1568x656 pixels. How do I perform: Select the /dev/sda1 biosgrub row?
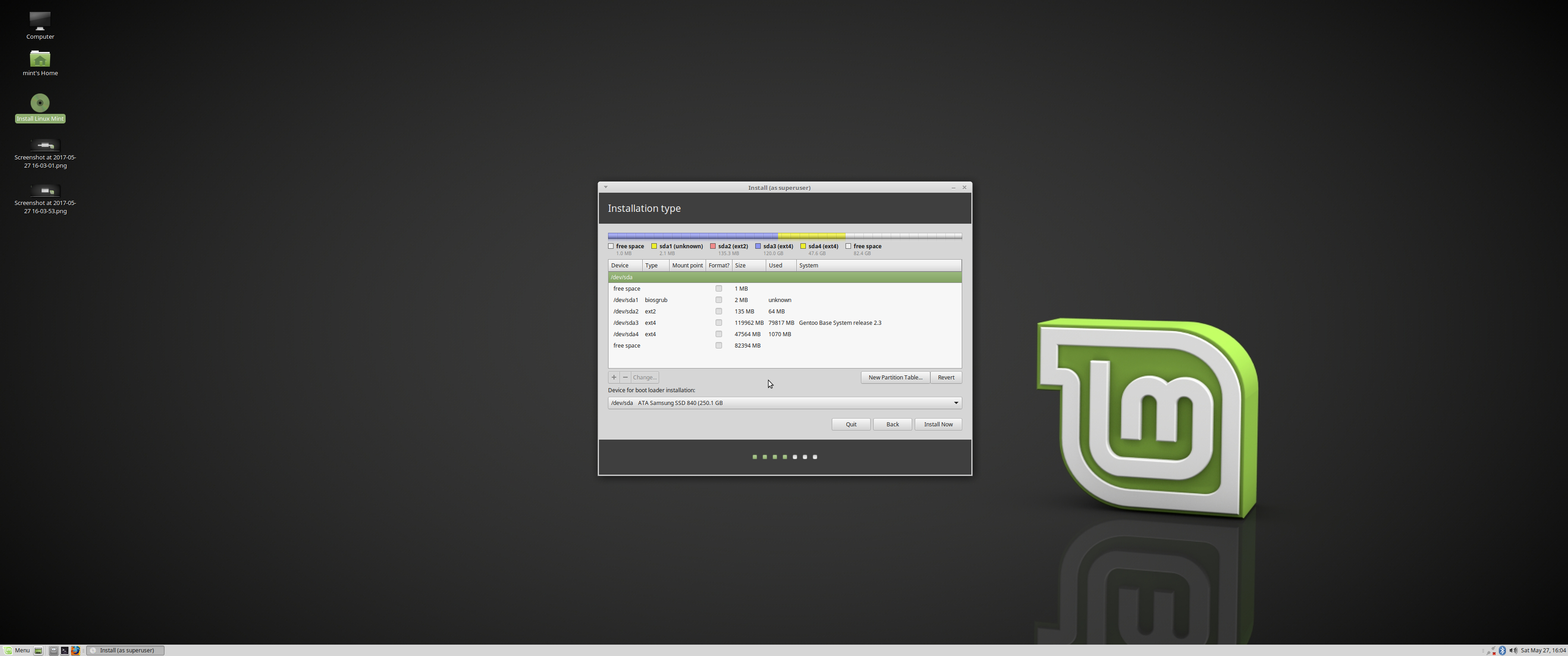pyautogui.click(x=784, y=300)
